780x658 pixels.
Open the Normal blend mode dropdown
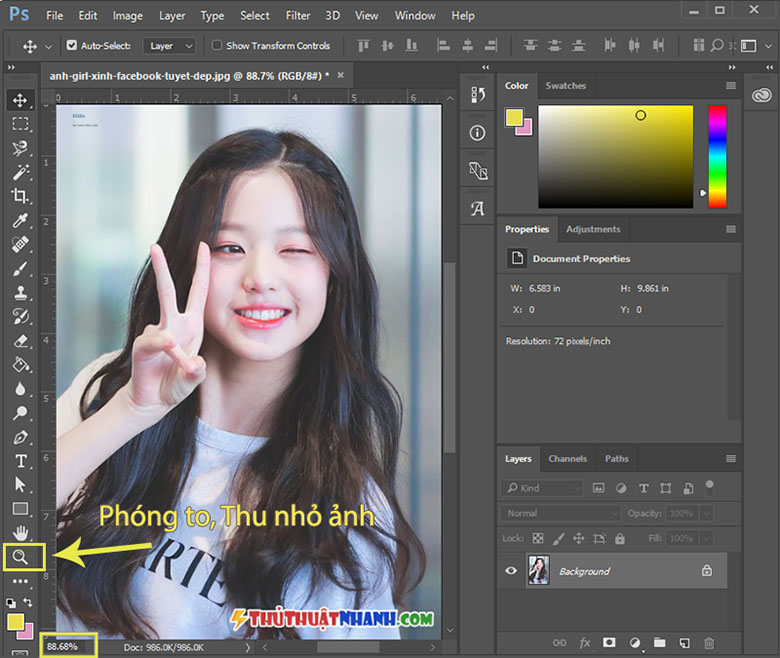[560, 513]
